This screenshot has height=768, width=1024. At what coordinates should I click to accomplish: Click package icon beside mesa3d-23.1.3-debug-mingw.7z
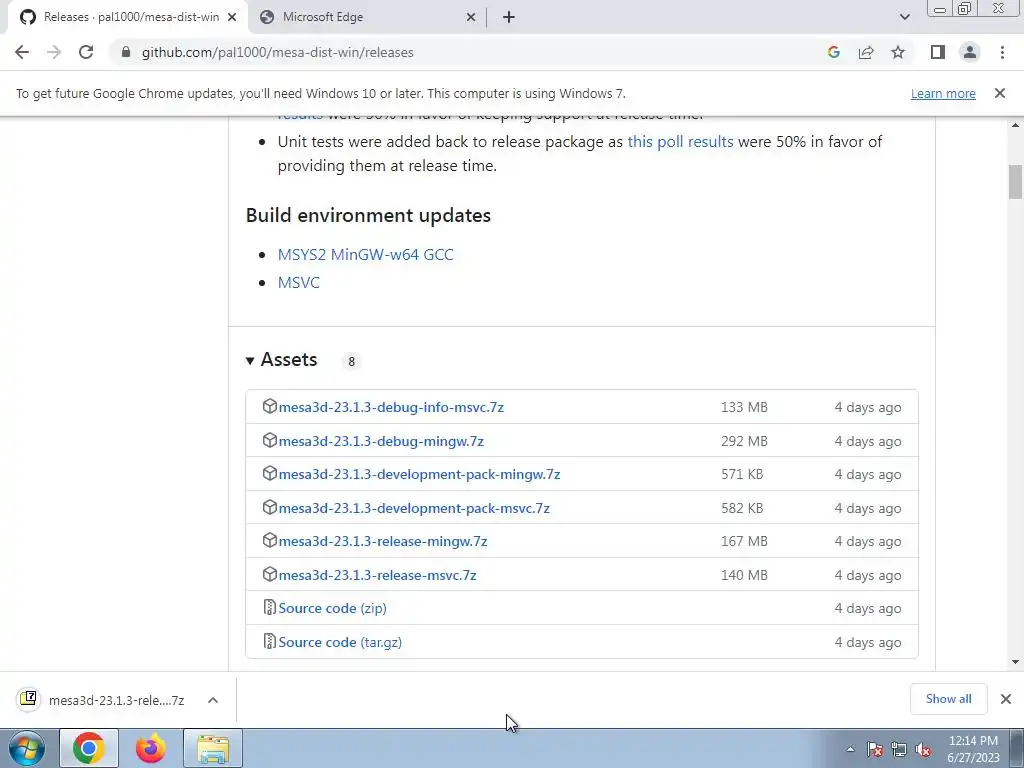click(x=269, y=440)
